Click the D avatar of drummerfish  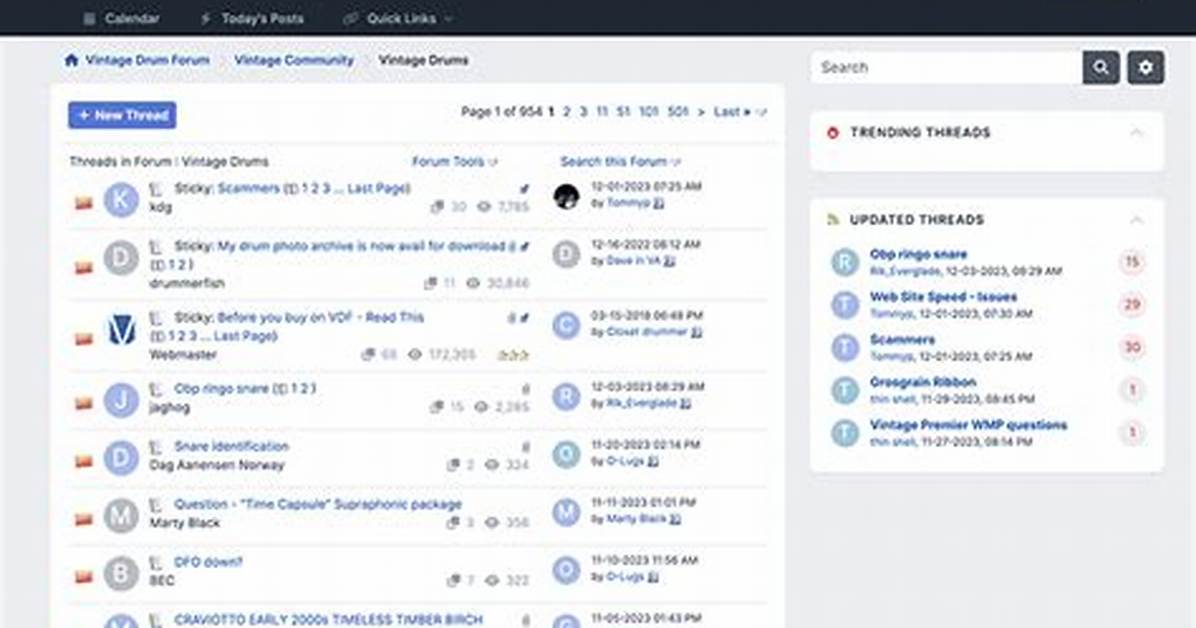pos(121,258)
